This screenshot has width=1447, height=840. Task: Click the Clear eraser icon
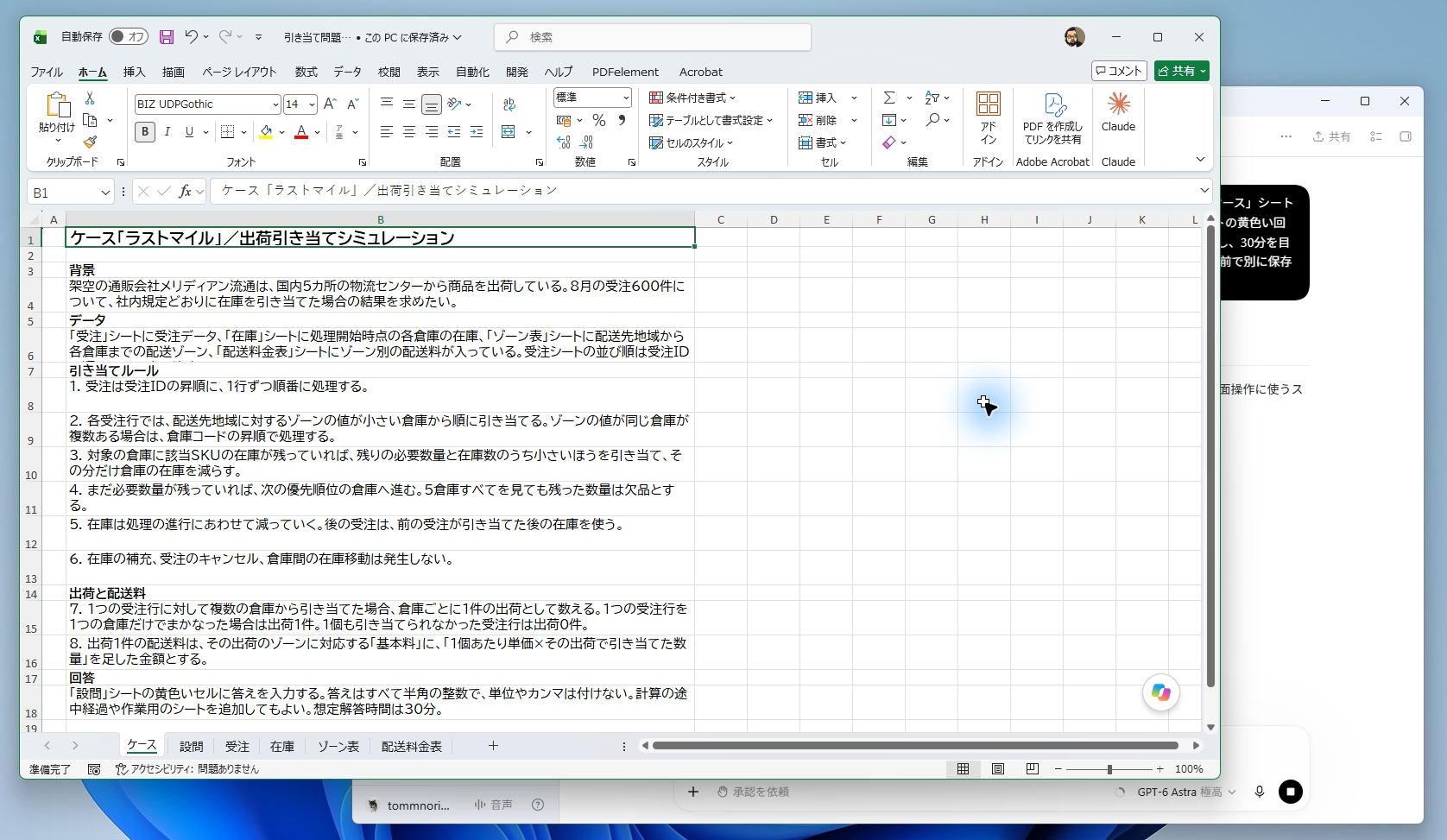889,142
